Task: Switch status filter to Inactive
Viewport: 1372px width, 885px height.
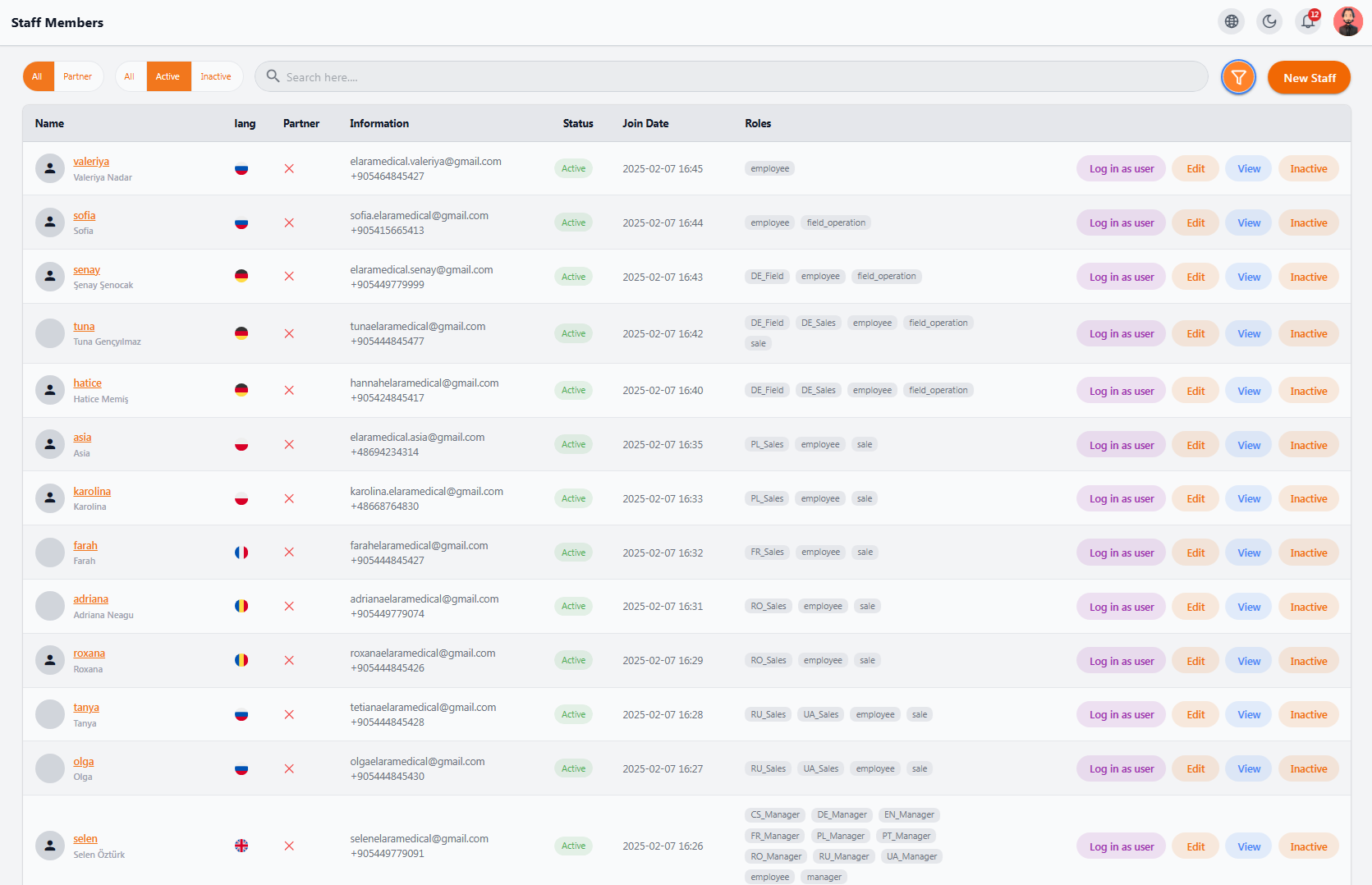Action: 216,76
